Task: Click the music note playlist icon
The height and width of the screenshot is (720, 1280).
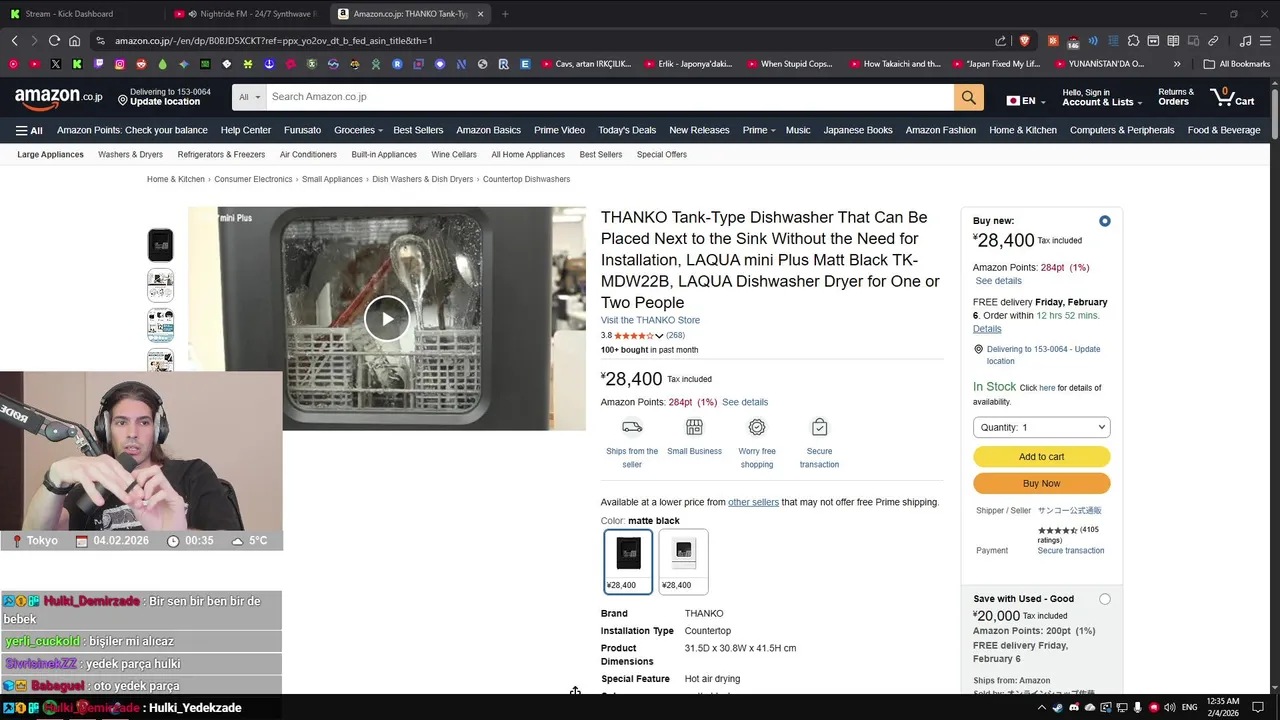Action: pyautogui.click(x=1245, y=41)
